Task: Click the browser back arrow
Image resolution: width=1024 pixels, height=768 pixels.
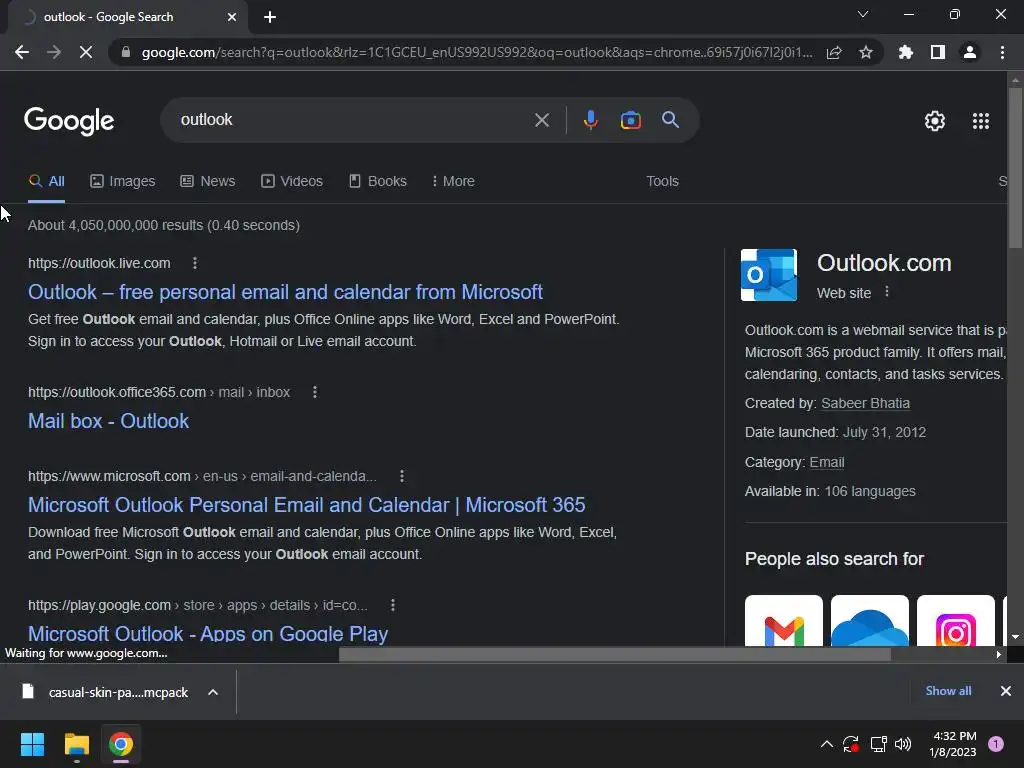Action: point(22,52)
